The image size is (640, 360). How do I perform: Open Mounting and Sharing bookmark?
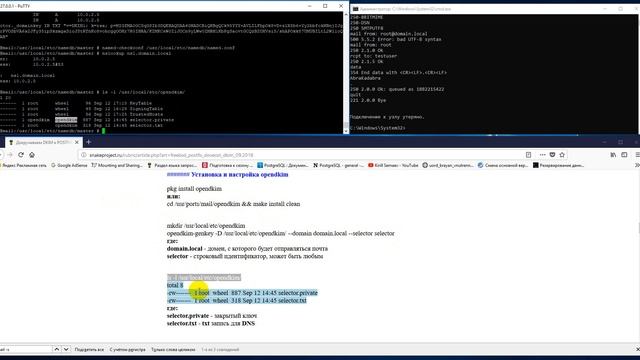tap(117, 165)
